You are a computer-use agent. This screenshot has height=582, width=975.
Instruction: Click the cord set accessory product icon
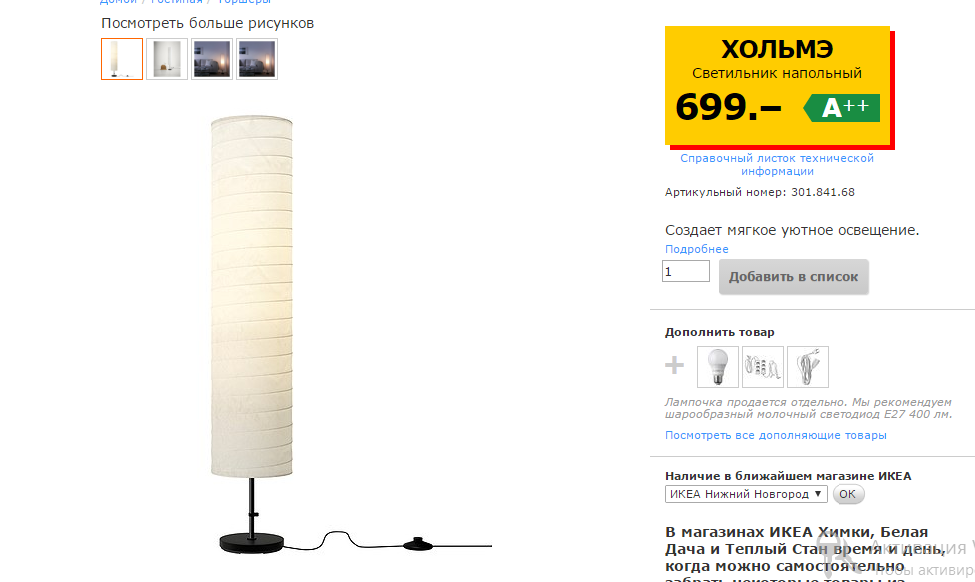(808, 367)
